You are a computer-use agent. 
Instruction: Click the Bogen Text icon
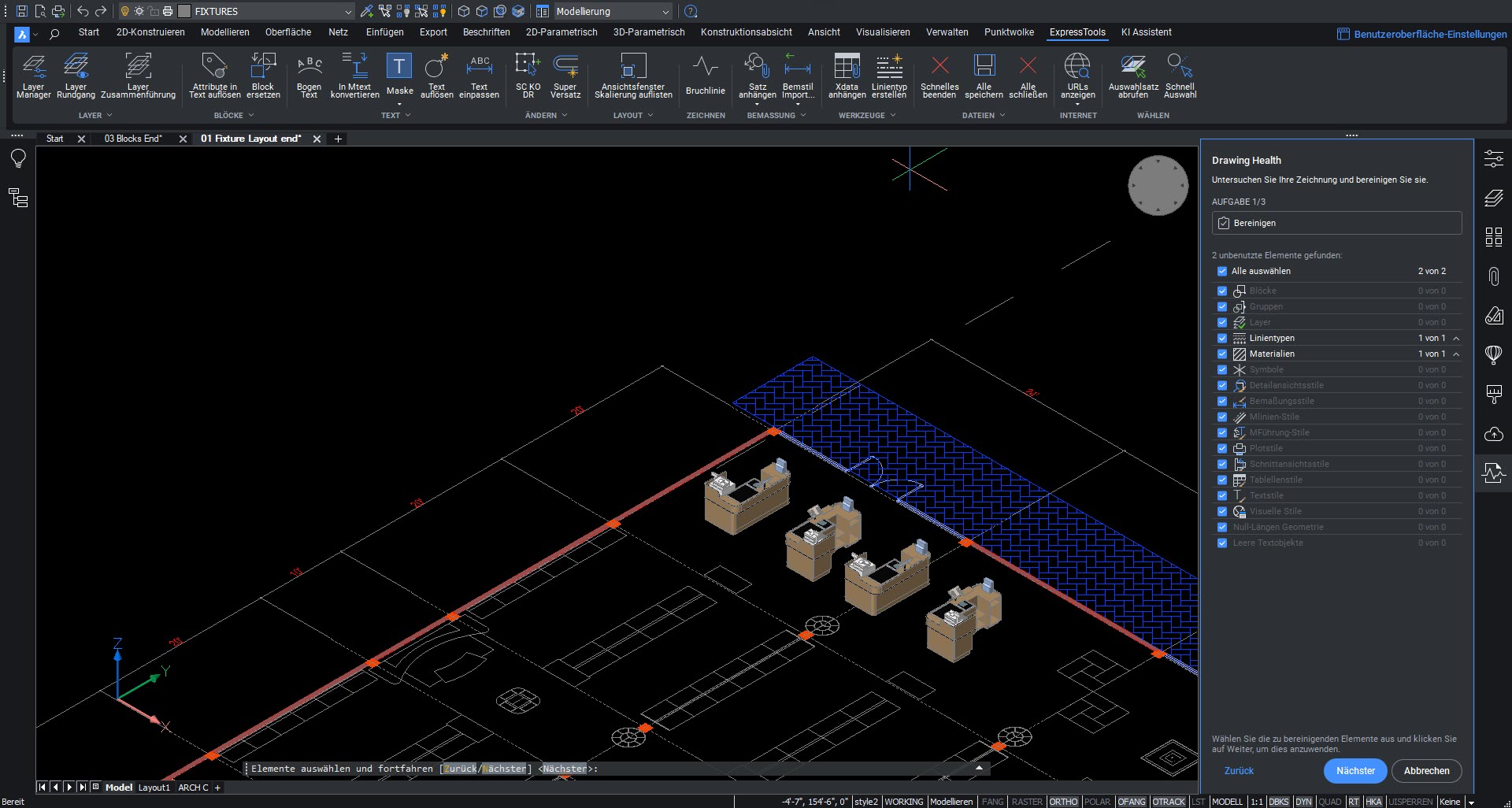click(x=309, y=76)
